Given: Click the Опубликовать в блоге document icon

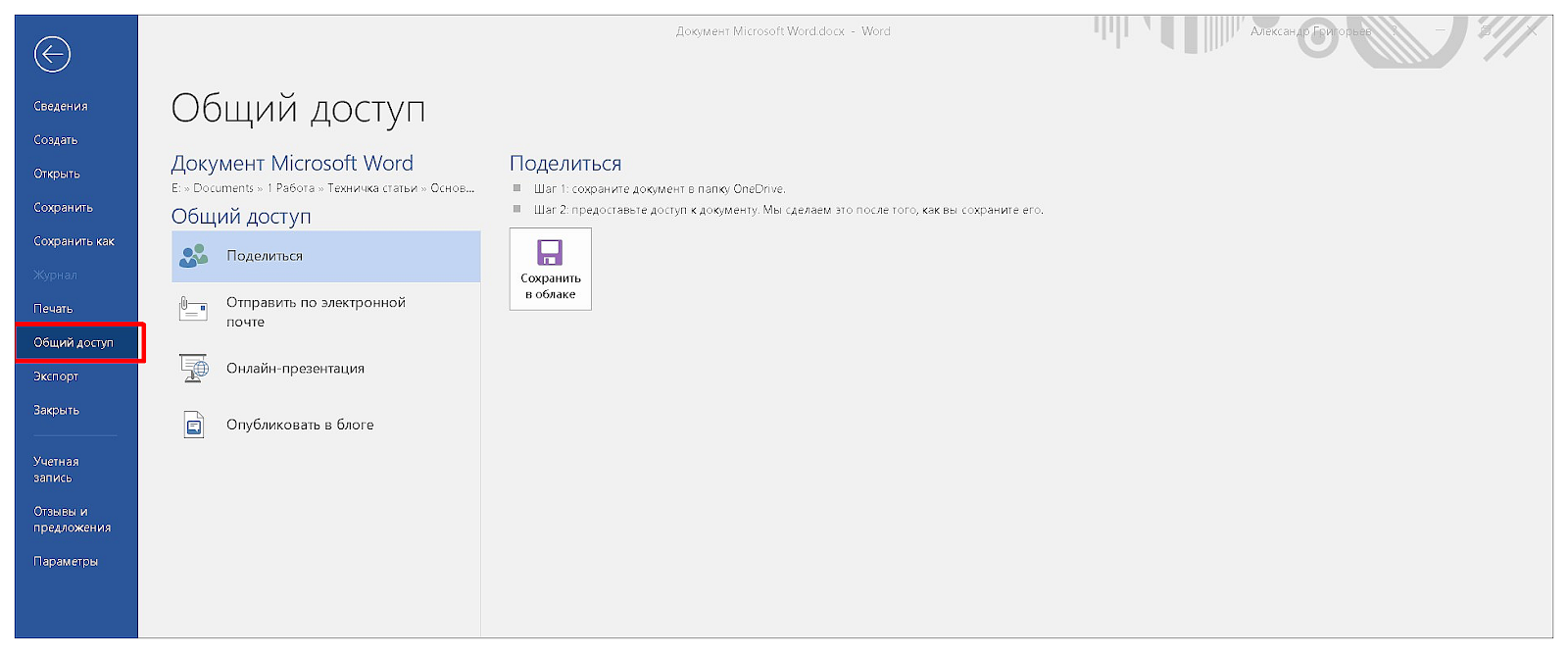Looking at the screenshot, I should (x=194, y=425).
